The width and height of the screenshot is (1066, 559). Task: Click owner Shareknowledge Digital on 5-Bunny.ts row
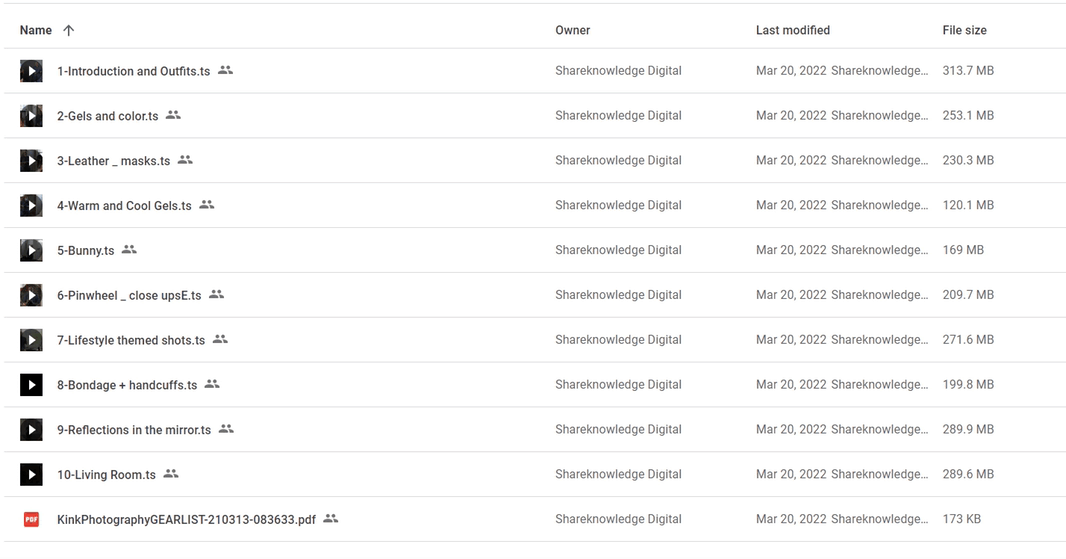[x=618, y=250]
